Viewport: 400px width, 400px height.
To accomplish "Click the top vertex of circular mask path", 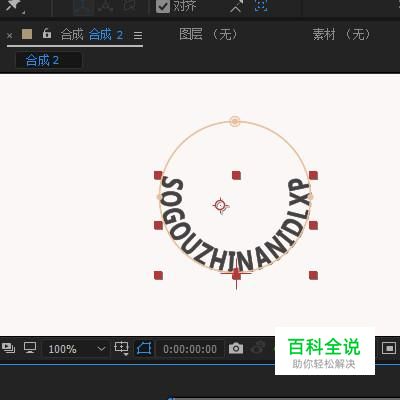I will tap(235, 121).
